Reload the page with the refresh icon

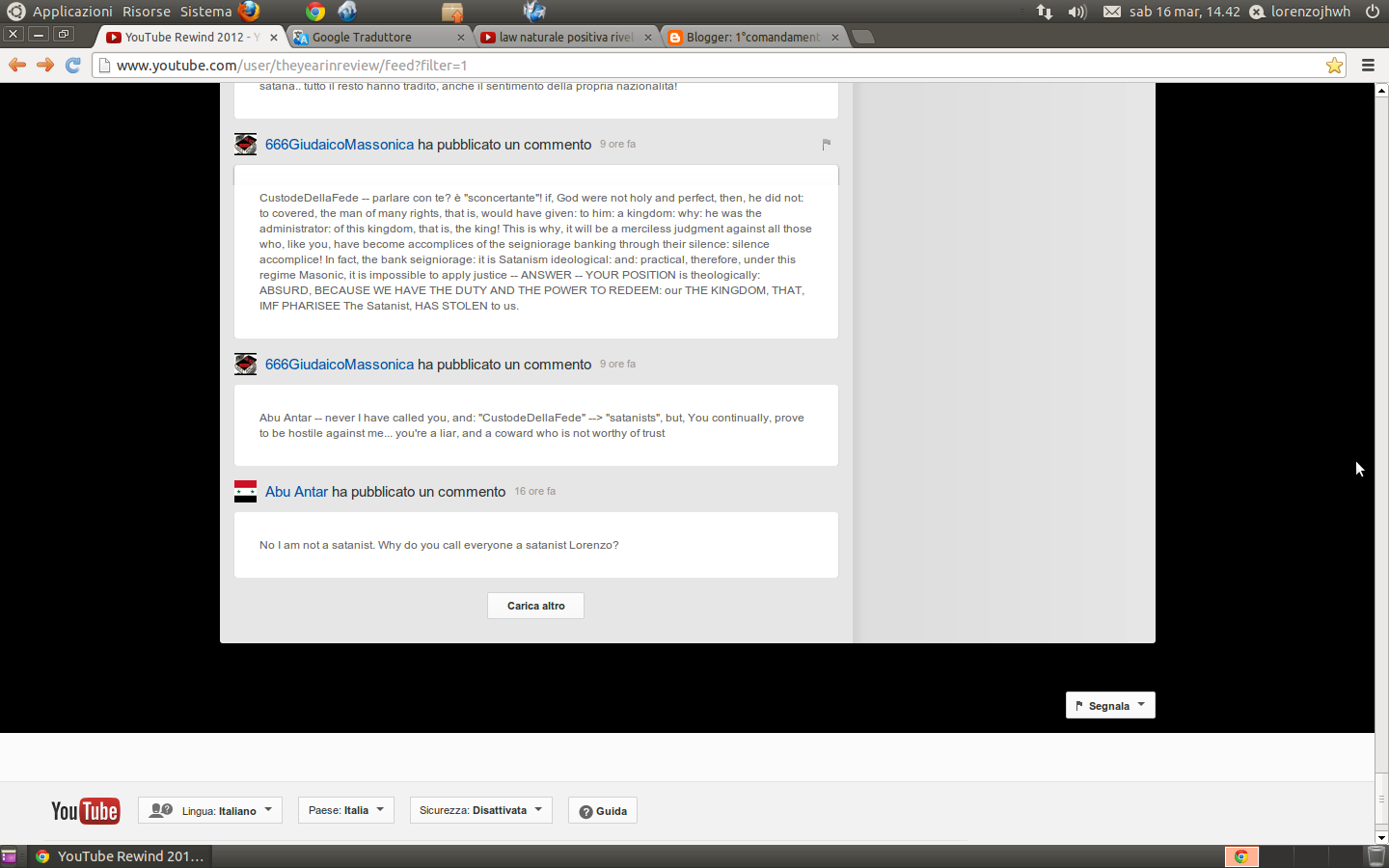tap(72, 65)
